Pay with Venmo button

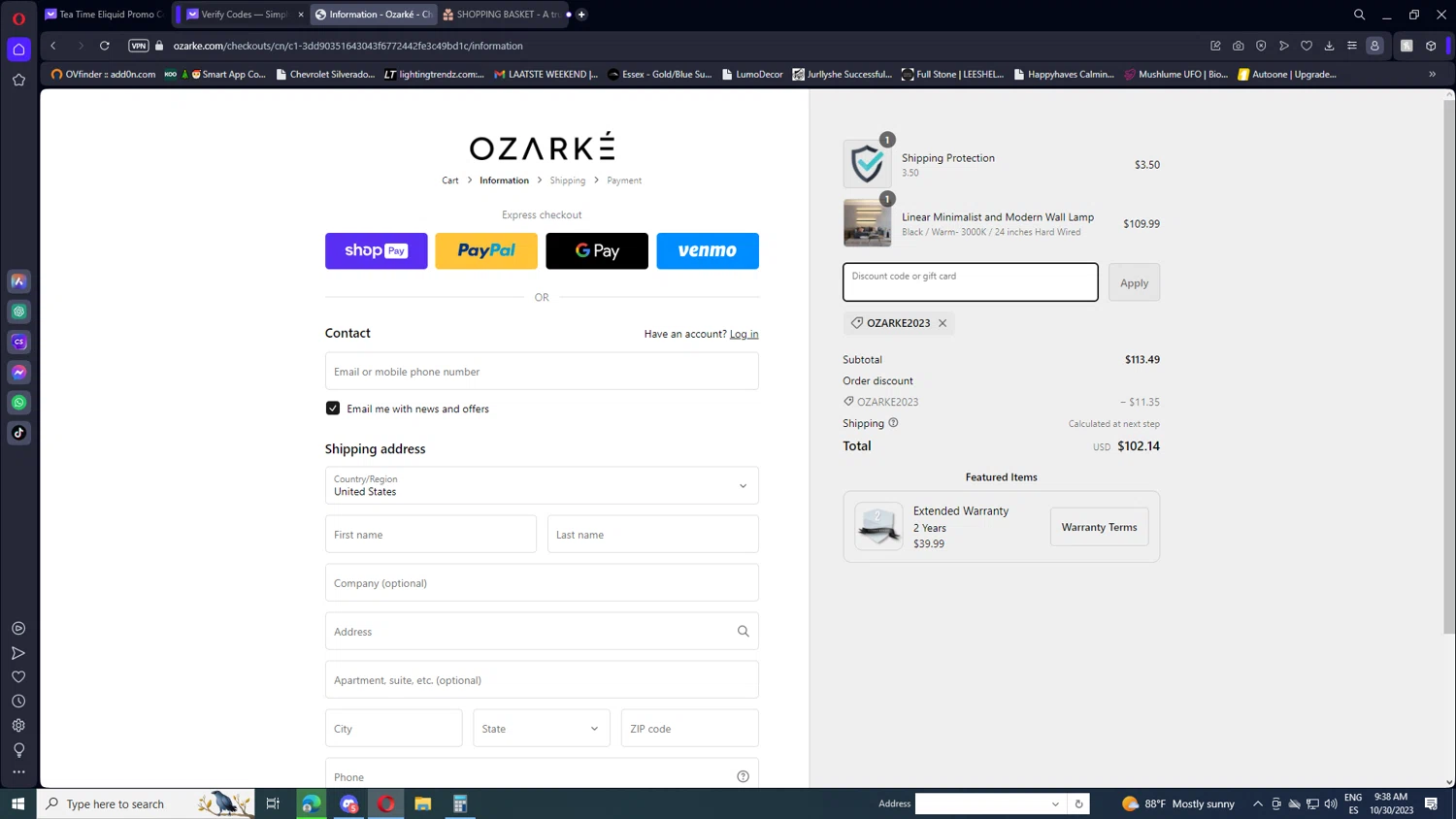(x=708, y=250)
